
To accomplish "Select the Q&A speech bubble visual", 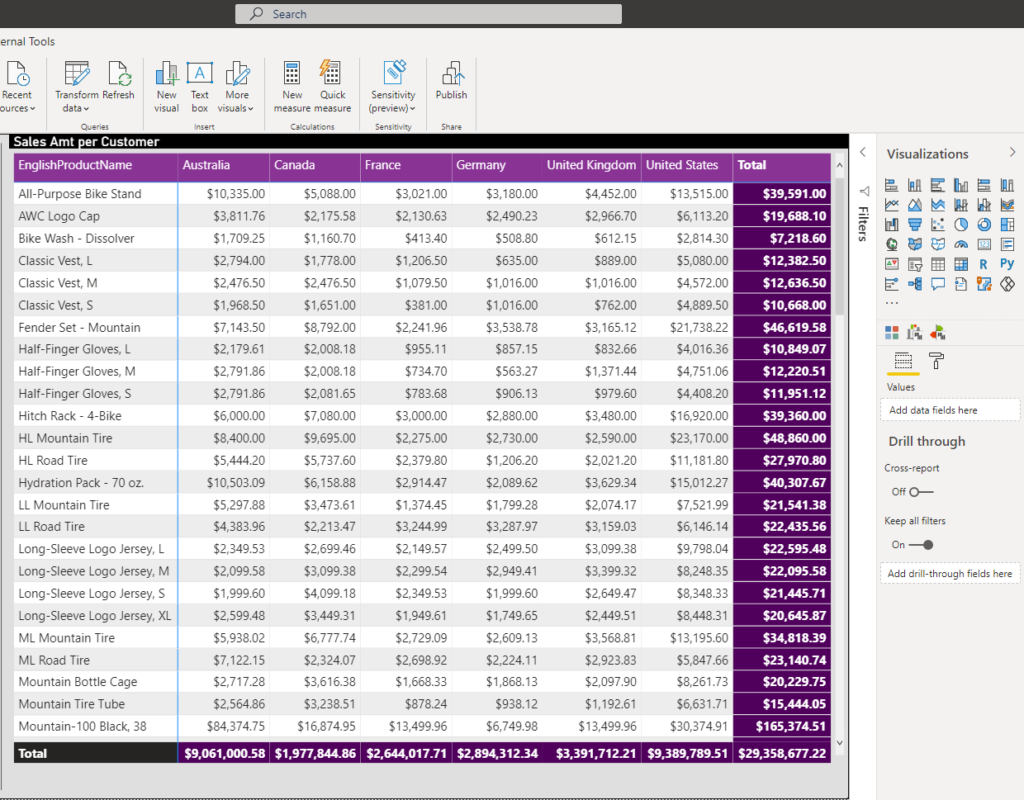I will [x=938, y=283].
